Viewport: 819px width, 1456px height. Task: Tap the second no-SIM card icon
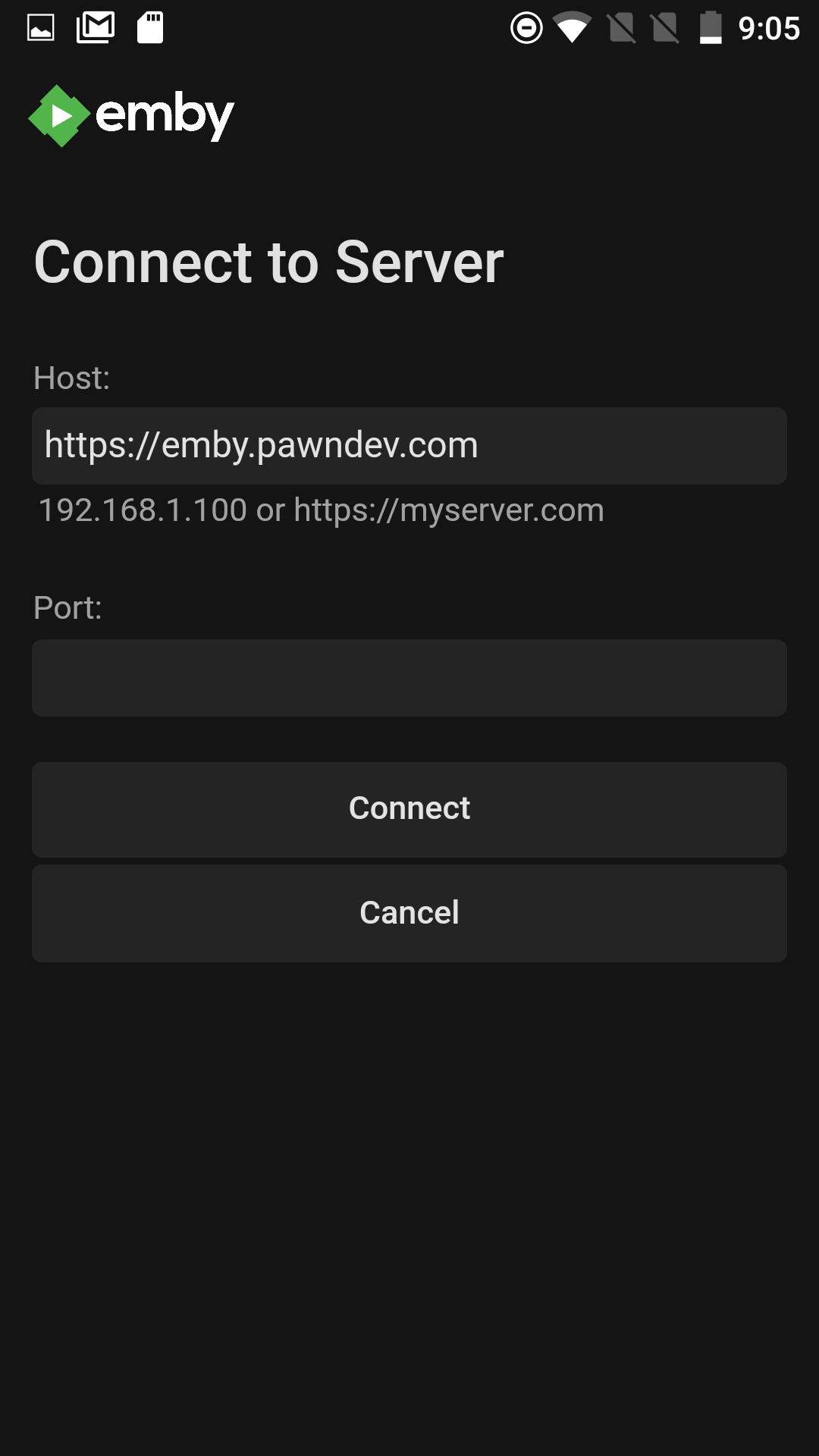click(665, 28)
